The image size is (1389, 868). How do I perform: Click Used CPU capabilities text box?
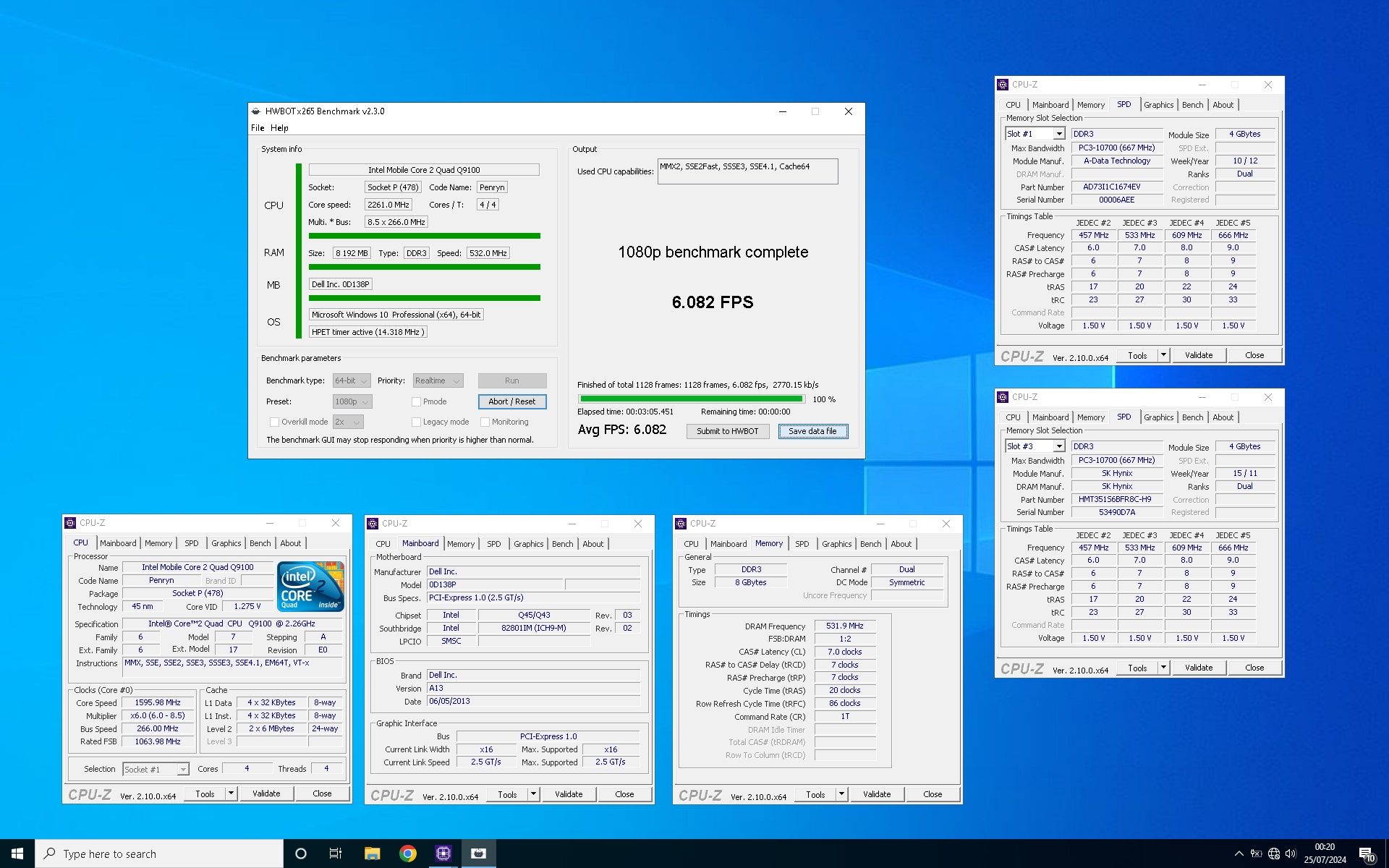(x=747, y=171)
